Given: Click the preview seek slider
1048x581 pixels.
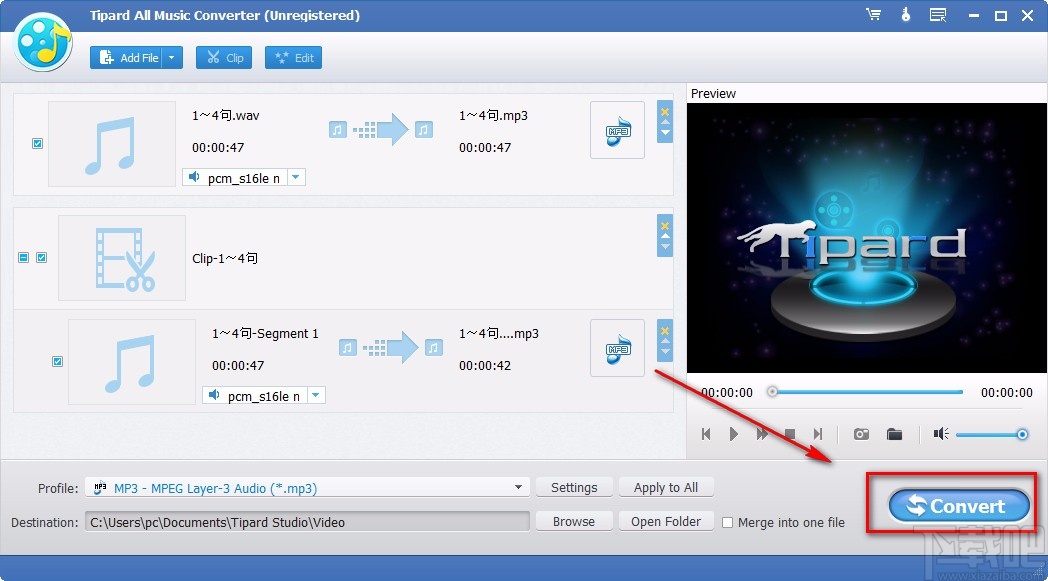Looking at the screenshot, I should (866, 392).
